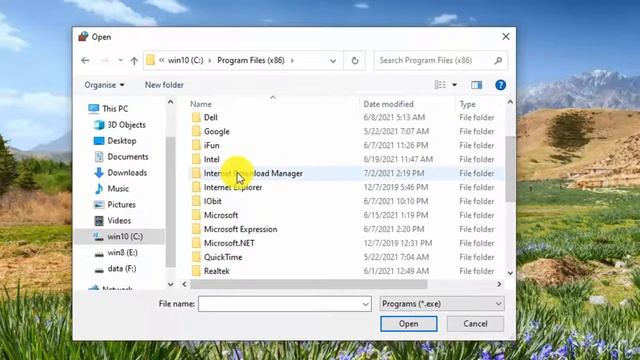Close the Open dialog
This screenshot has width=640, height=360.
click(x=506, y=37)
